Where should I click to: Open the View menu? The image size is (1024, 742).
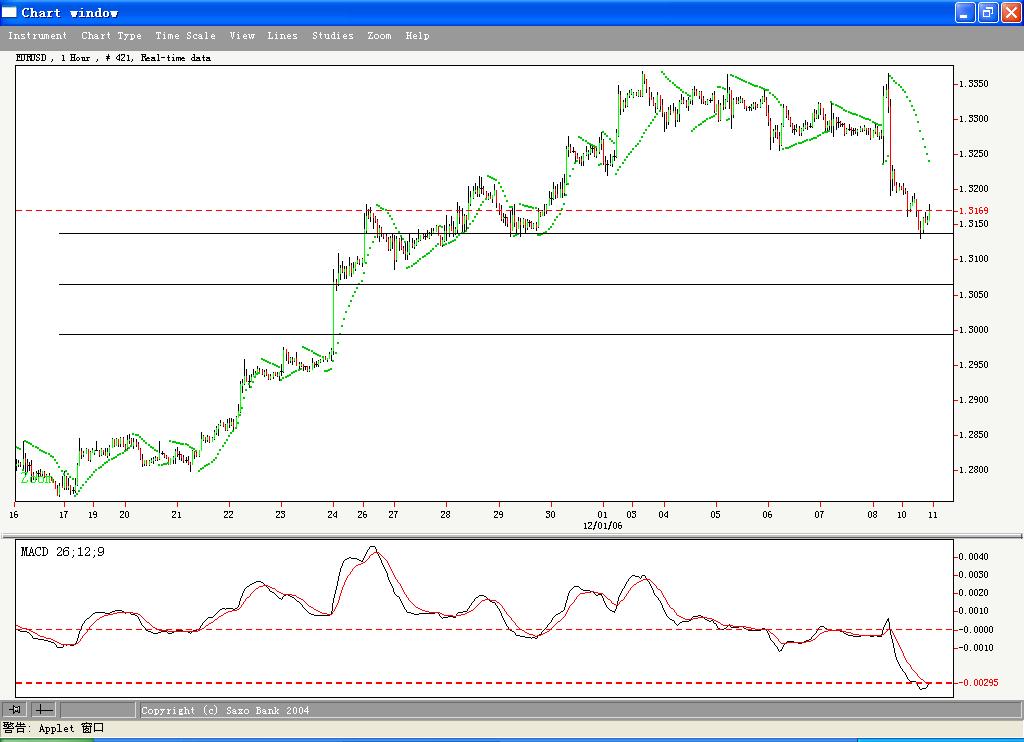coord(242,35)
